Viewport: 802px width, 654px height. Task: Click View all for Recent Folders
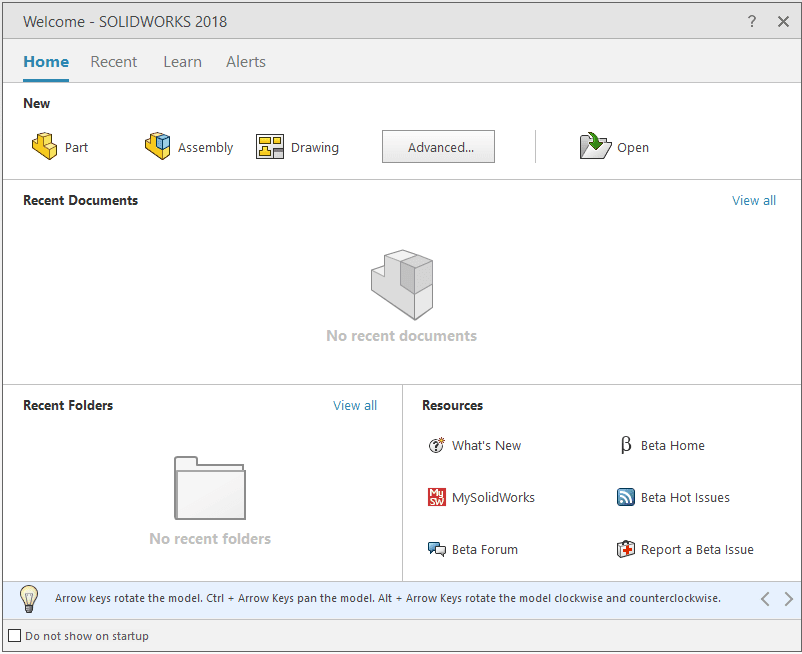[x=354, y=405]
